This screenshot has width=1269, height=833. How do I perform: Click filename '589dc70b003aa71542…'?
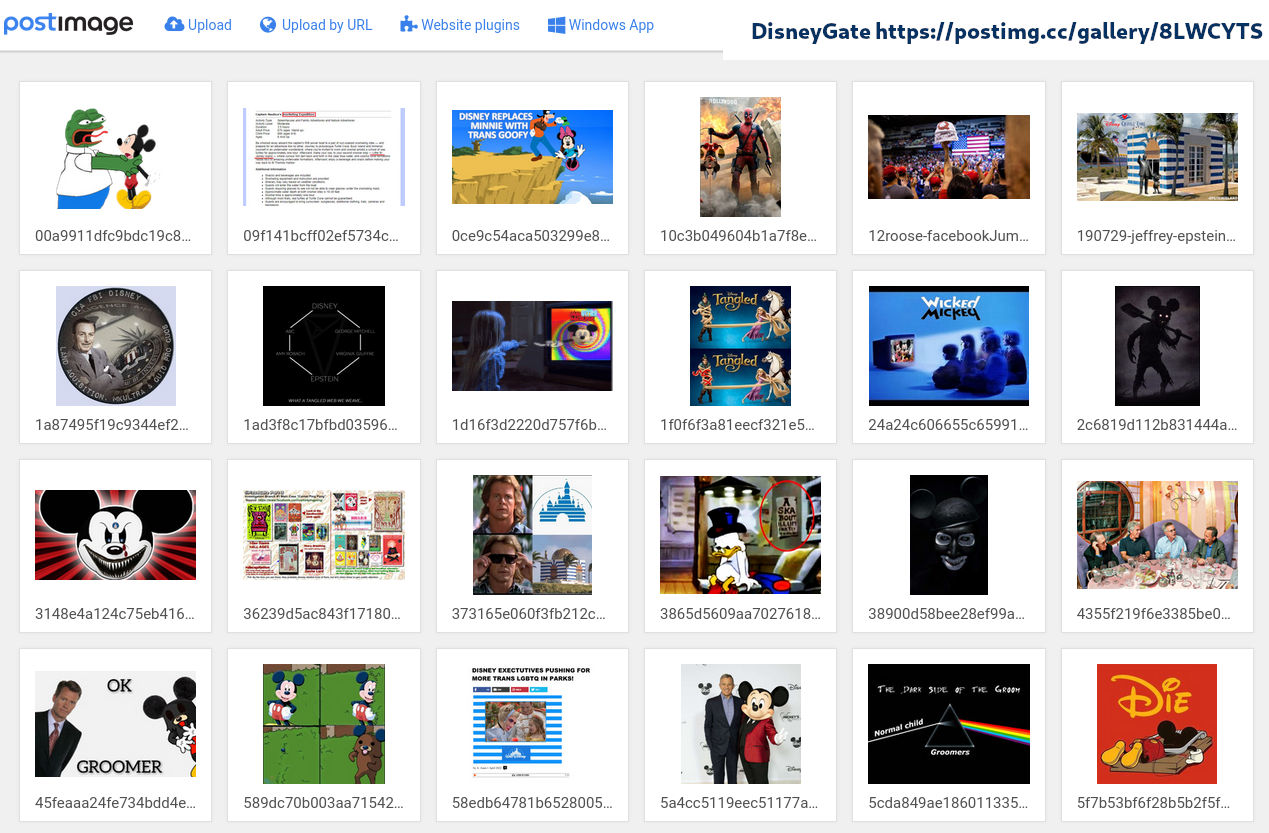coord(322,803)
